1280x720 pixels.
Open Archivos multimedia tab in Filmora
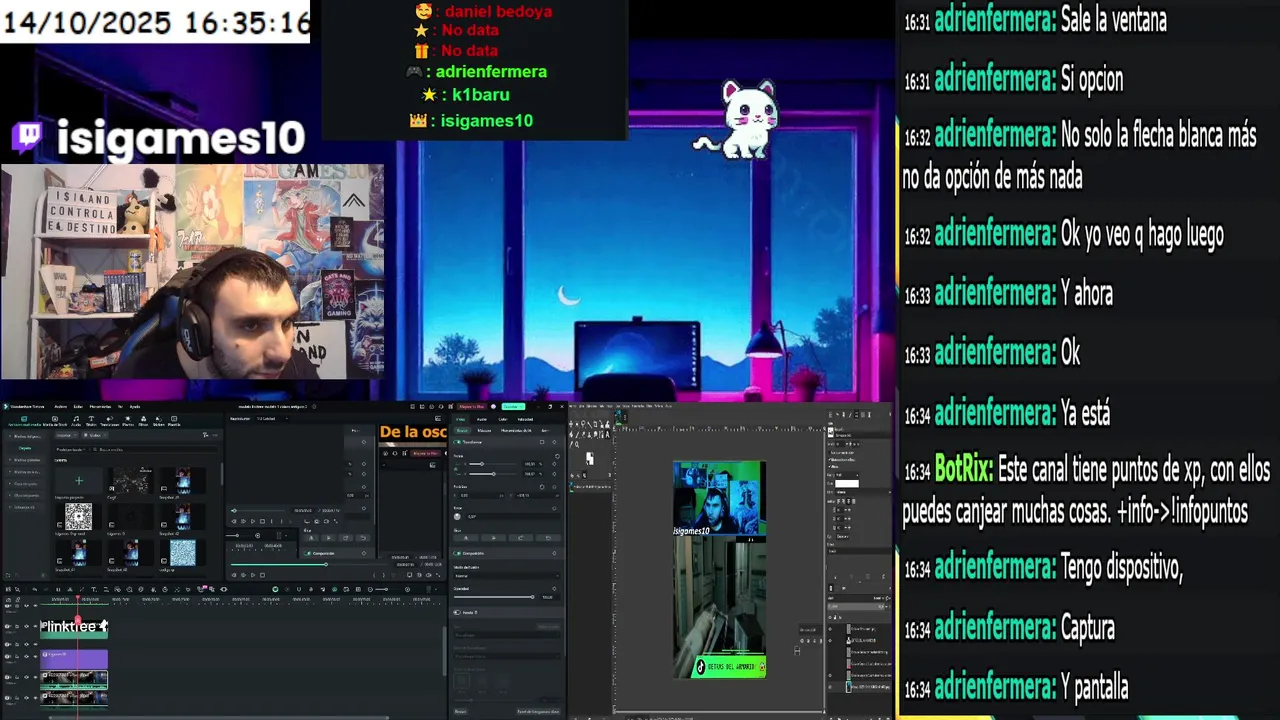pos(25,421)
